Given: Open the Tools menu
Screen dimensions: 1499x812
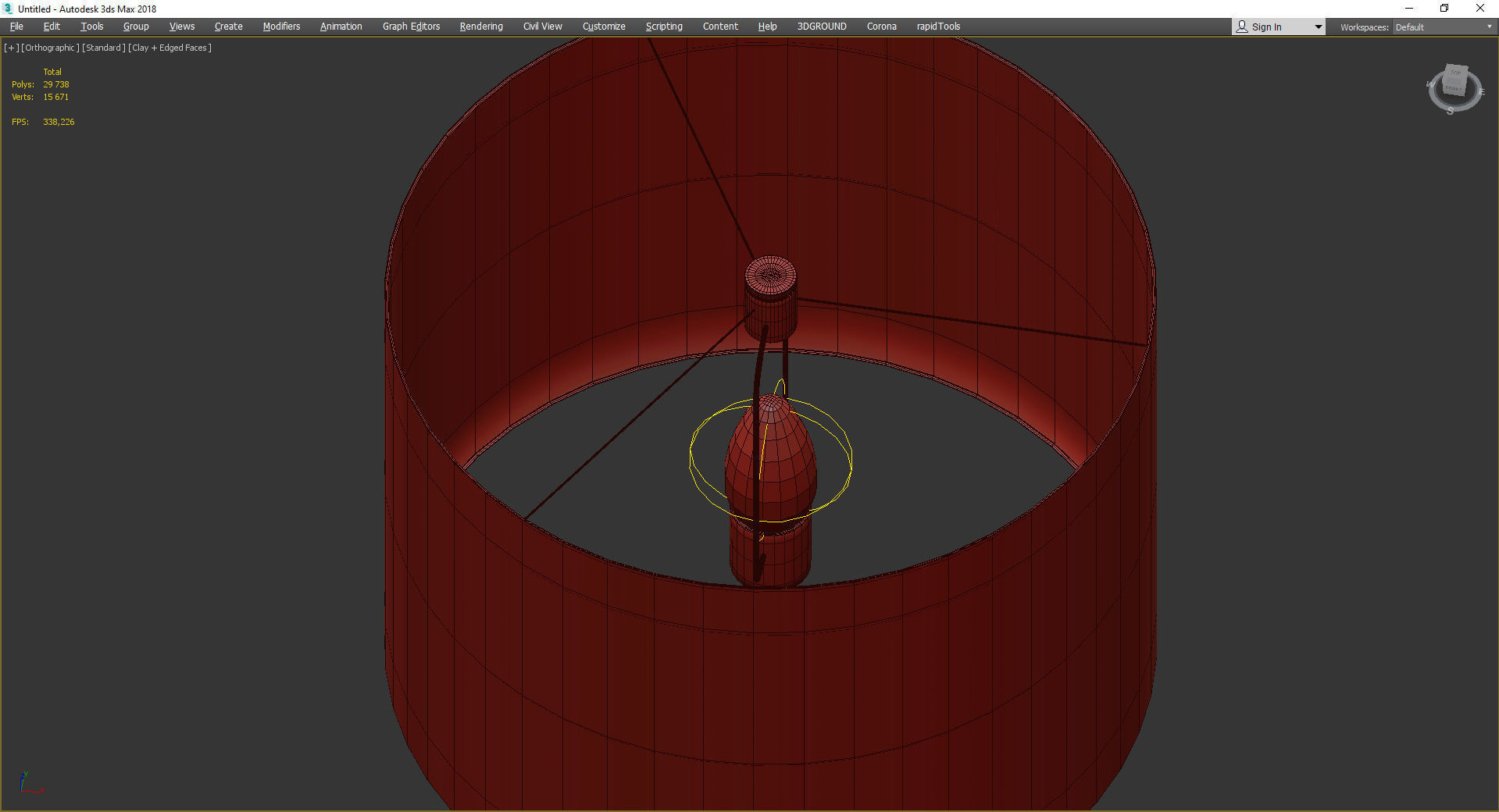Looking at the screenshot, I should point(91,27).
